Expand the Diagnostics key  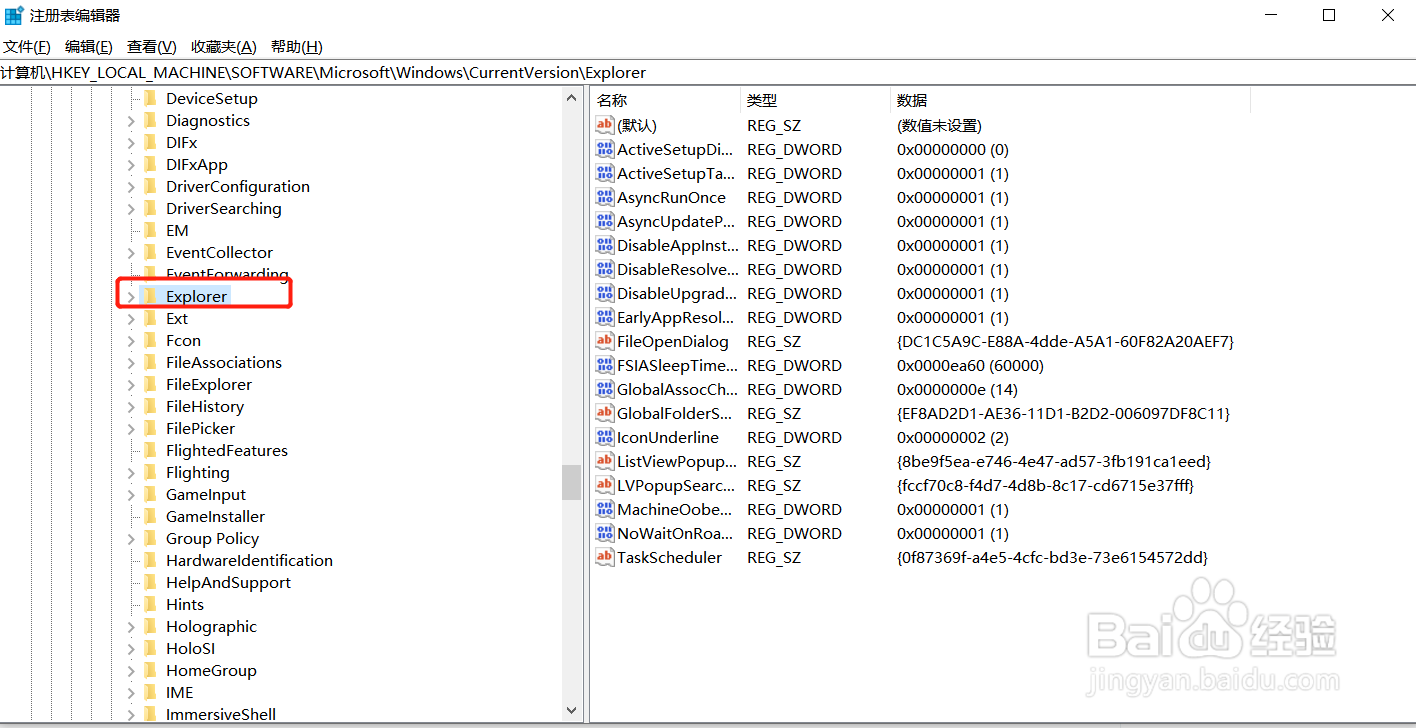pyautogui.click(x=131, y=121)
